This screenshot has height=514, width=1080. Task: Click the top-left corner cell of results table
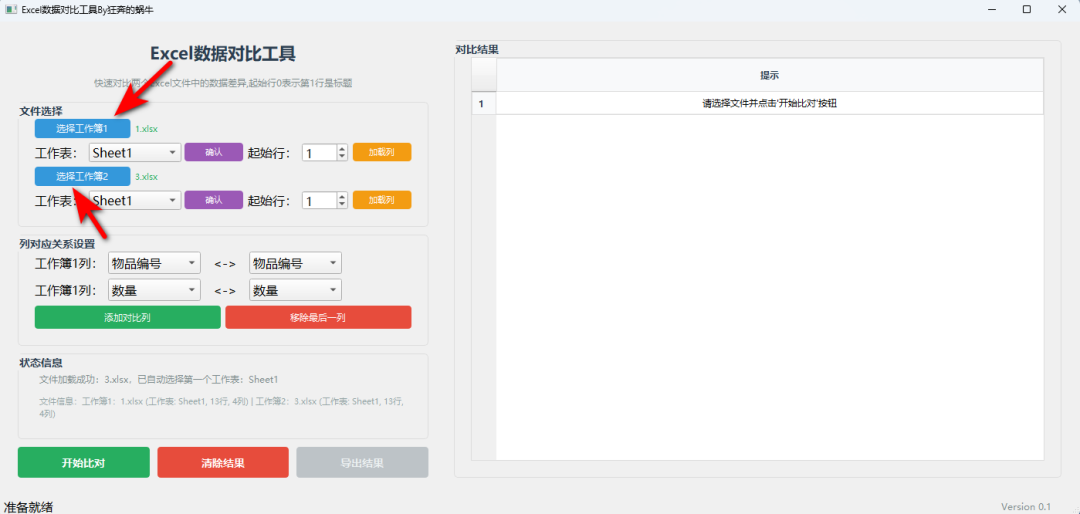[x=484, y=75]
